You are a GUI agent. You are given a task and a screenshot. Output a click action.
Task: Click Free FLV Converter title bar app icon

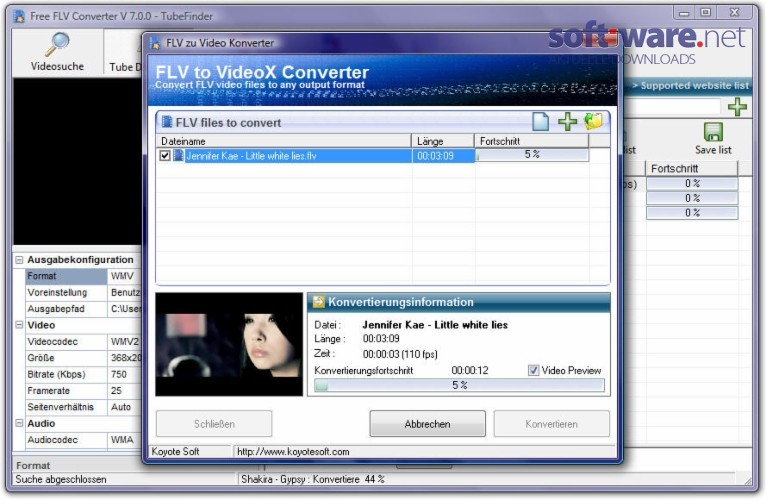[19, 16]
